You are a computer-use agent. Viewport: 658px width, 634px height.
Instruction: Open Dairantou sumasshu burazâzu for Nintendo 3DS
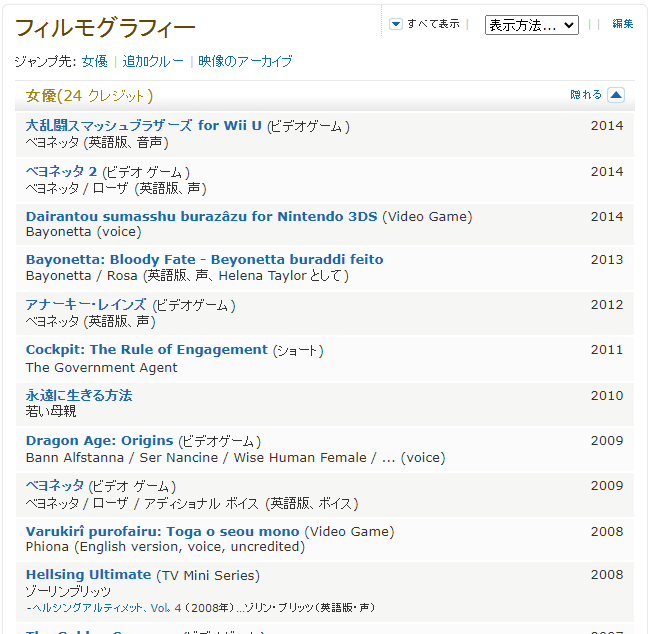coord(201,217)
